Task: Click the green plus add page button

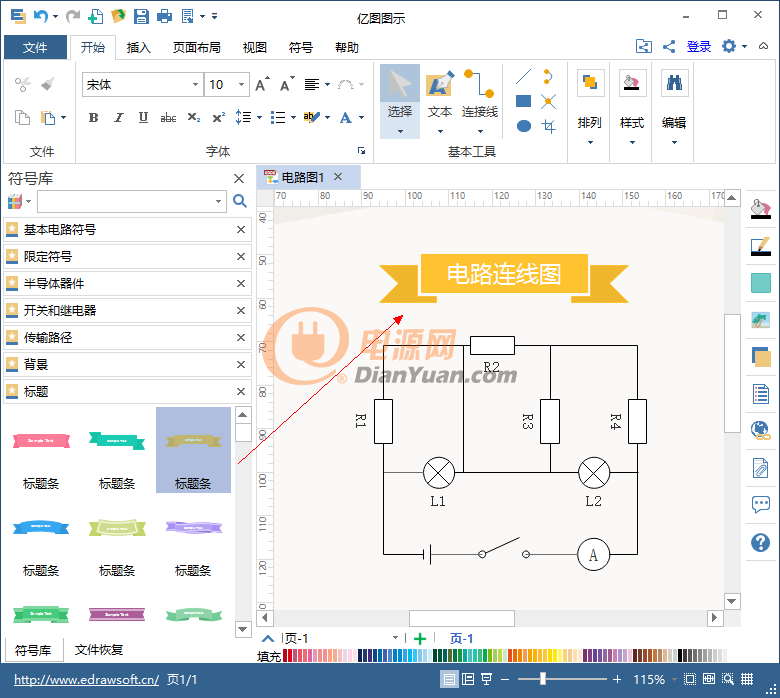Action: tap(420, 639)
